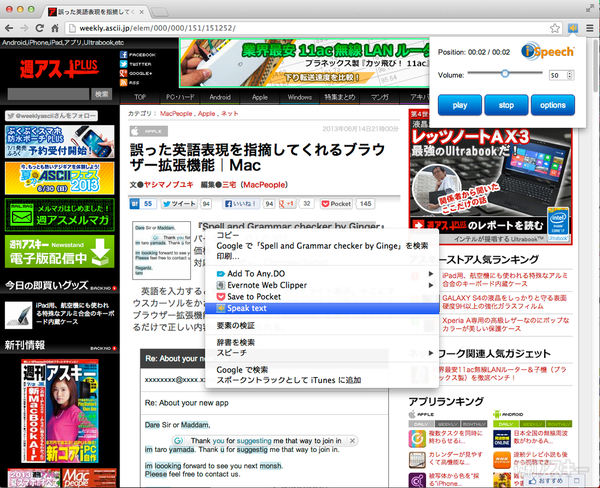
Task: Close the current browser tab
Action: [142, 12]
